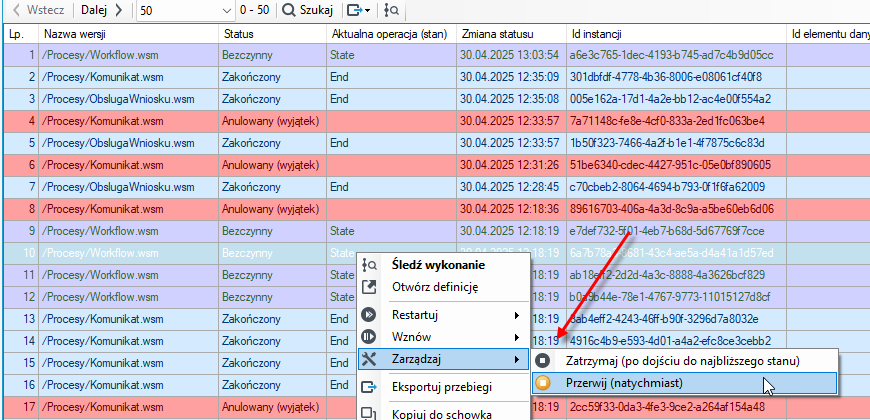Sort by the Id instancji column header
The width and height of the screenshot is (870, 420).
676,34
